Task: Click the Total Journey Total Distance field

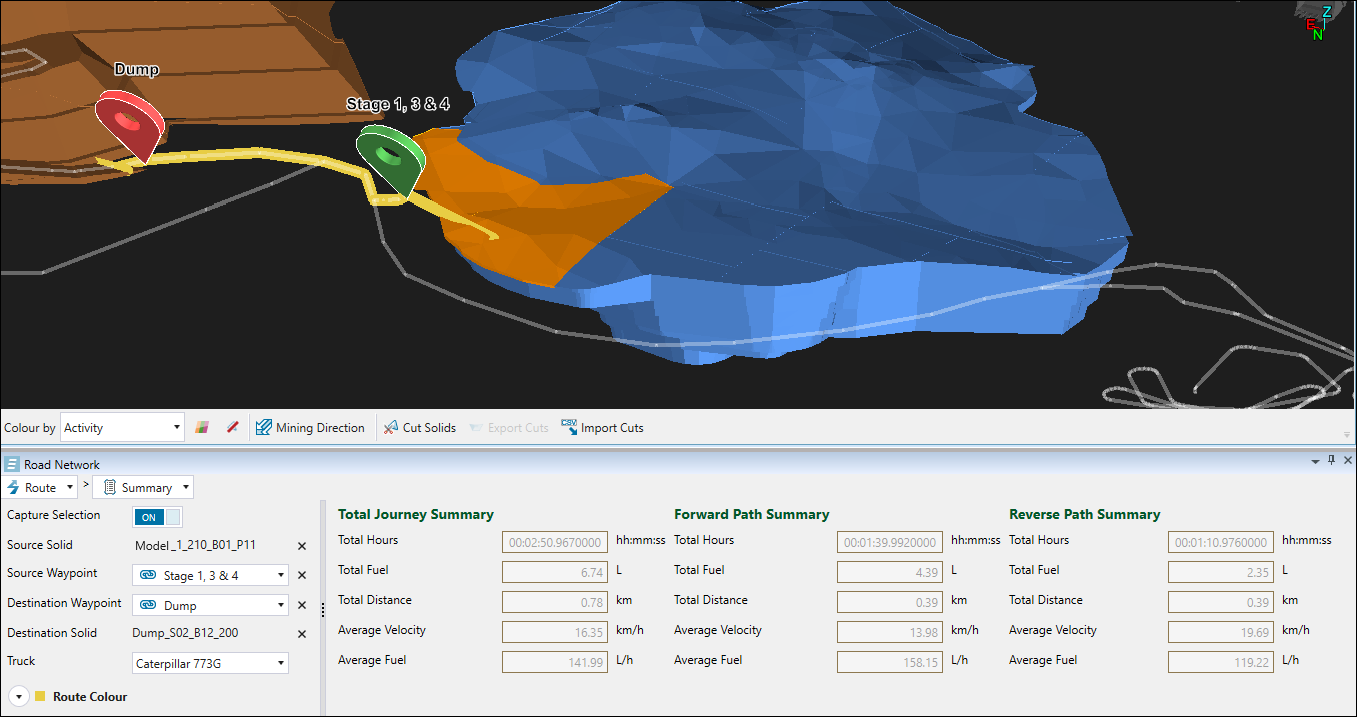Action: click(x=554, y=602)
